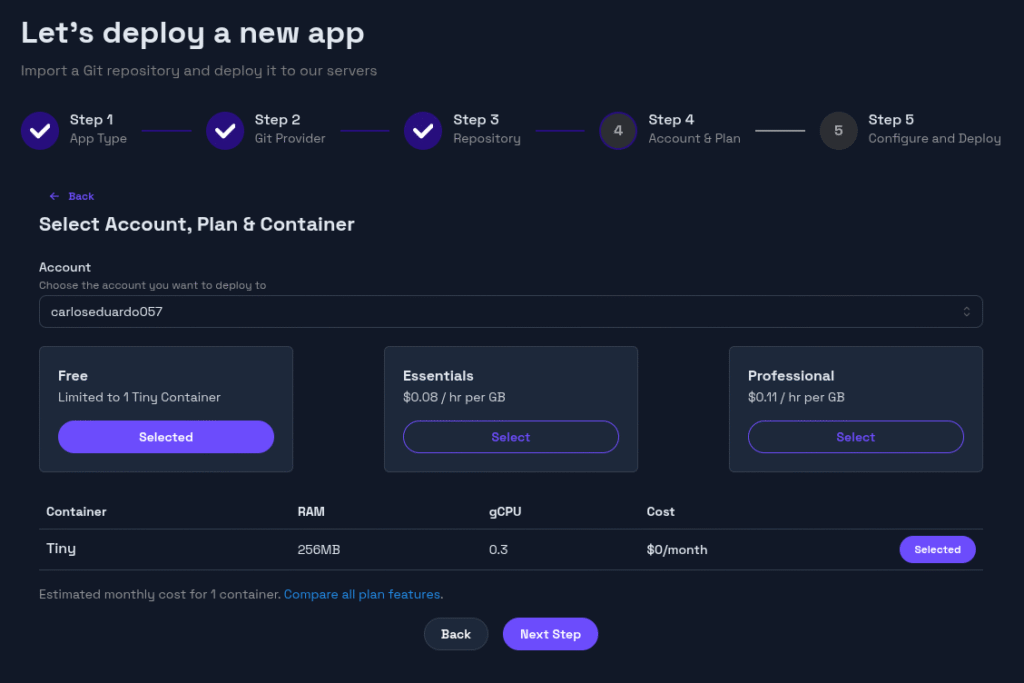Select the Essentials plan
Viewport: 1024px width, 683px height.
[511, 437]
